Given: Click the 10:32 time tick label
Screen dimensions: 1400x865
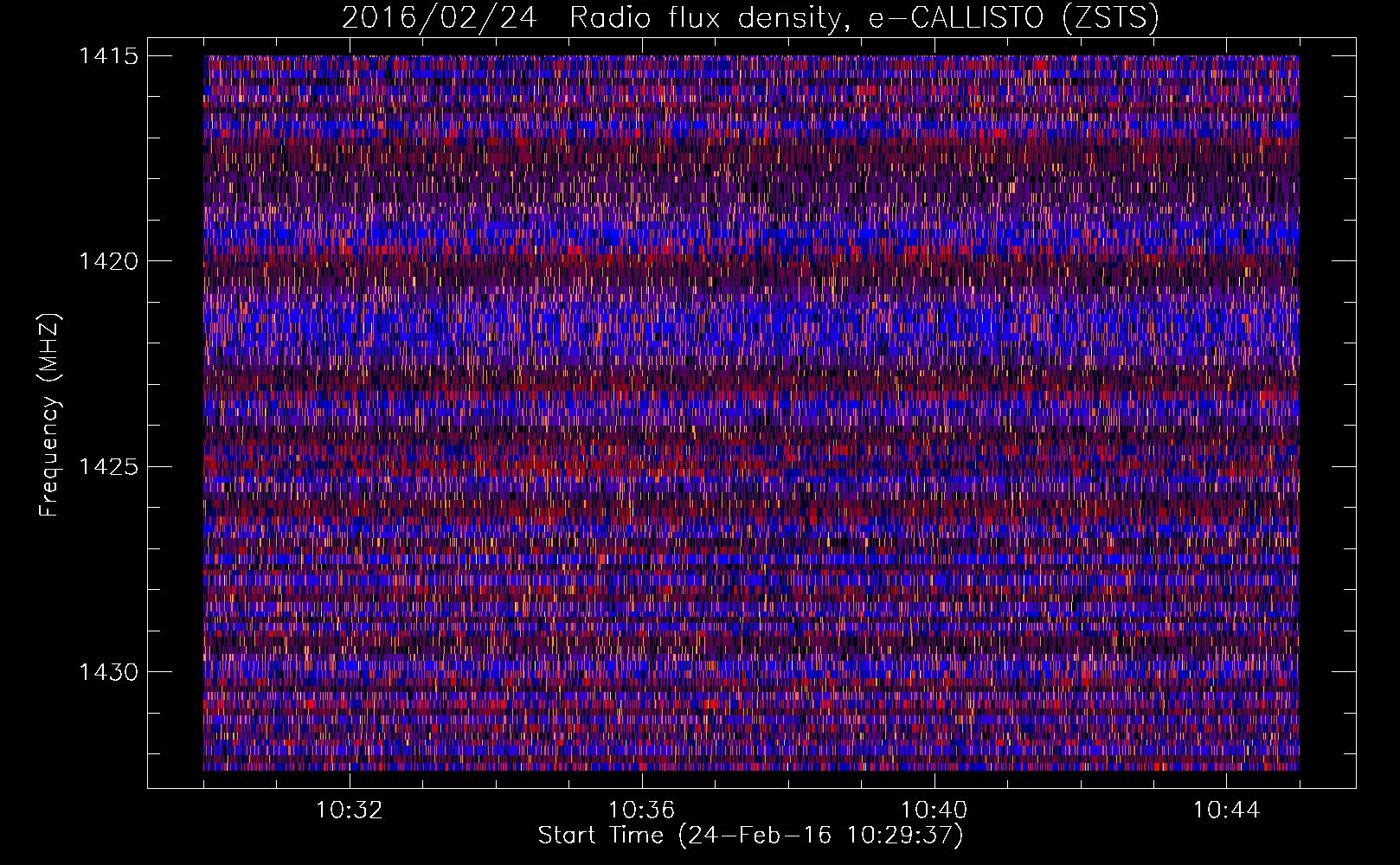Looking at the screenshot, I should pyautogui.click(x=350, y=811).
